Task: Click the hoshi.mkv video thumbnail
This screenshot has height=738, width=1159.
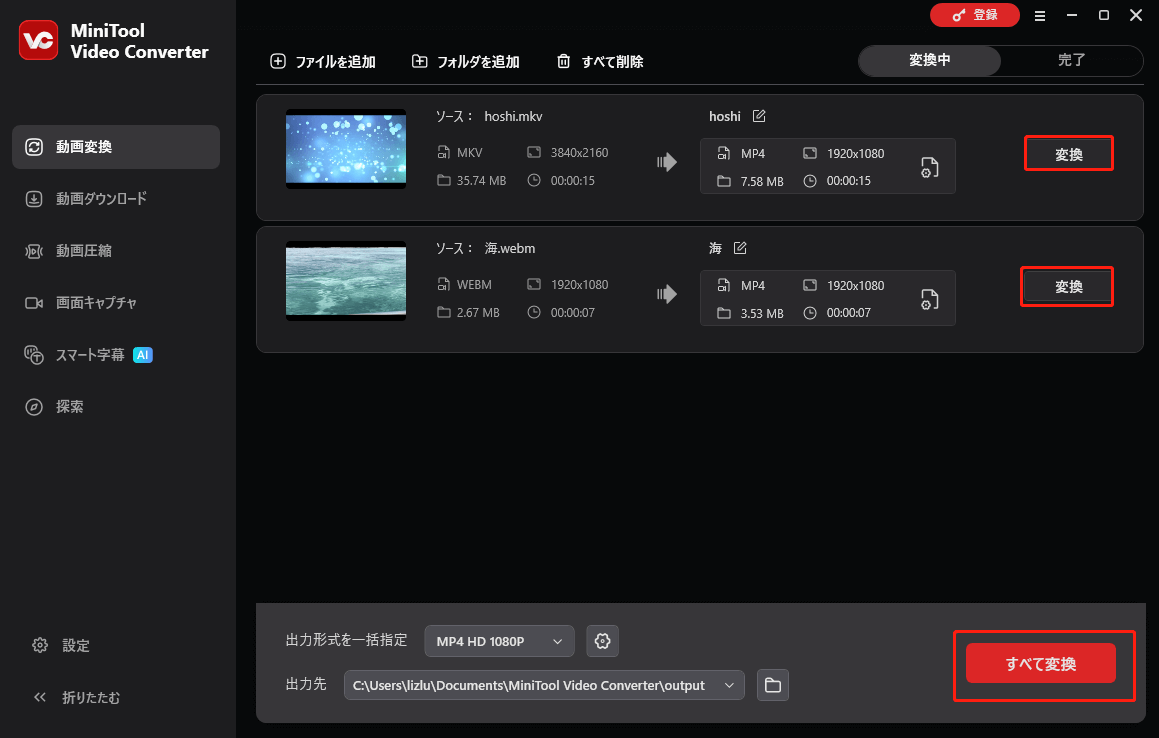Action: coord(345,148)
